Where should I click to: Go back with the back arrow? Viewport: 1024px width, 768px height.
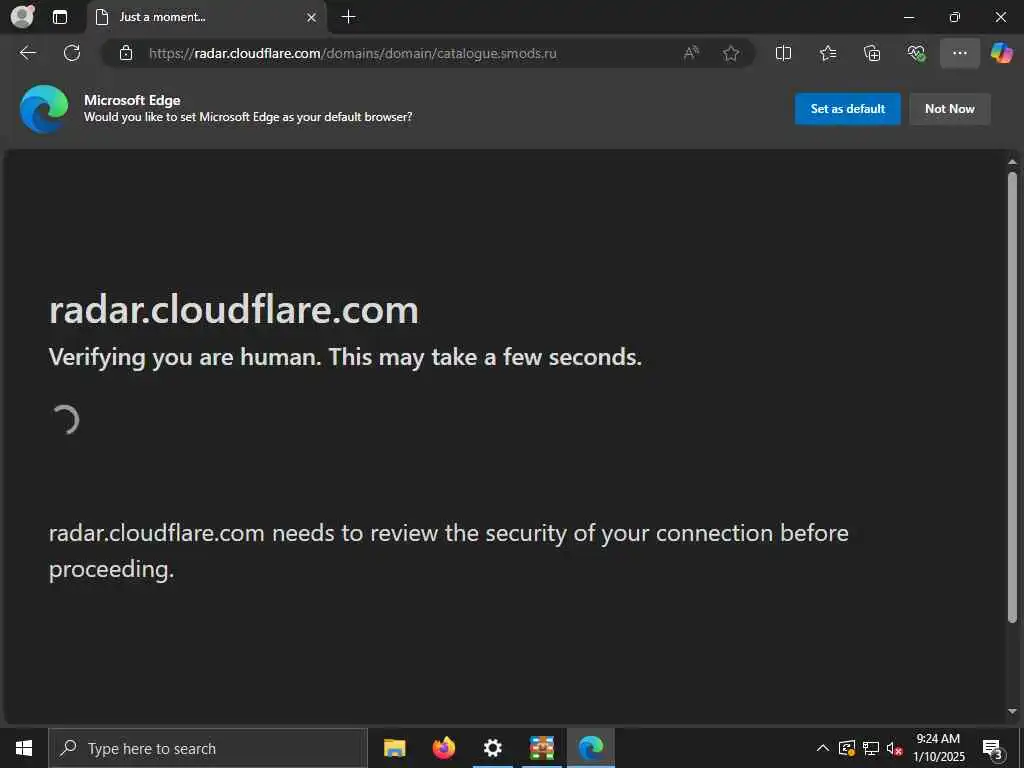coord(28,53)
